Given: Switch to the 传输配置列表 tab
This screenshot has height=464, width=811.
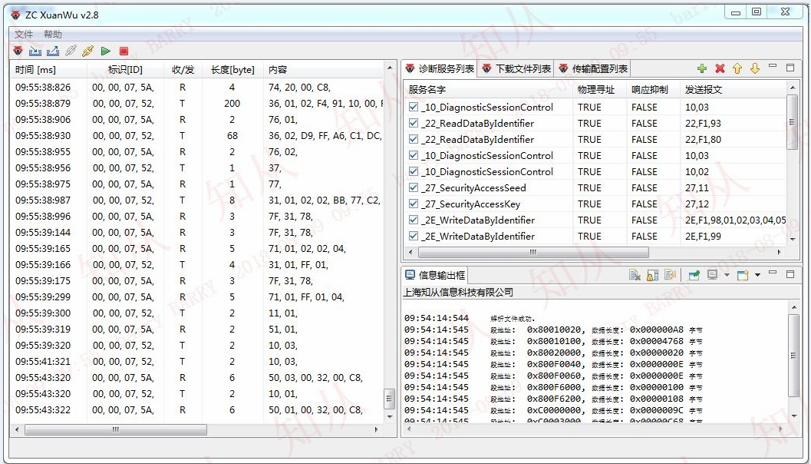Looking at the screenshot, I should (x=593, y=69).
